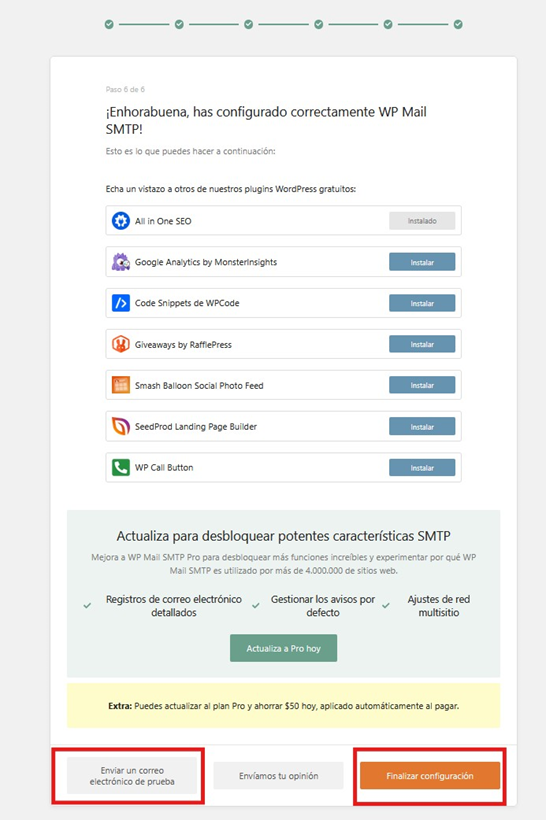This screenshot has width=546, height=820.
Task: Click the WPCode blue code icon
Action: (x=121, y=303)
